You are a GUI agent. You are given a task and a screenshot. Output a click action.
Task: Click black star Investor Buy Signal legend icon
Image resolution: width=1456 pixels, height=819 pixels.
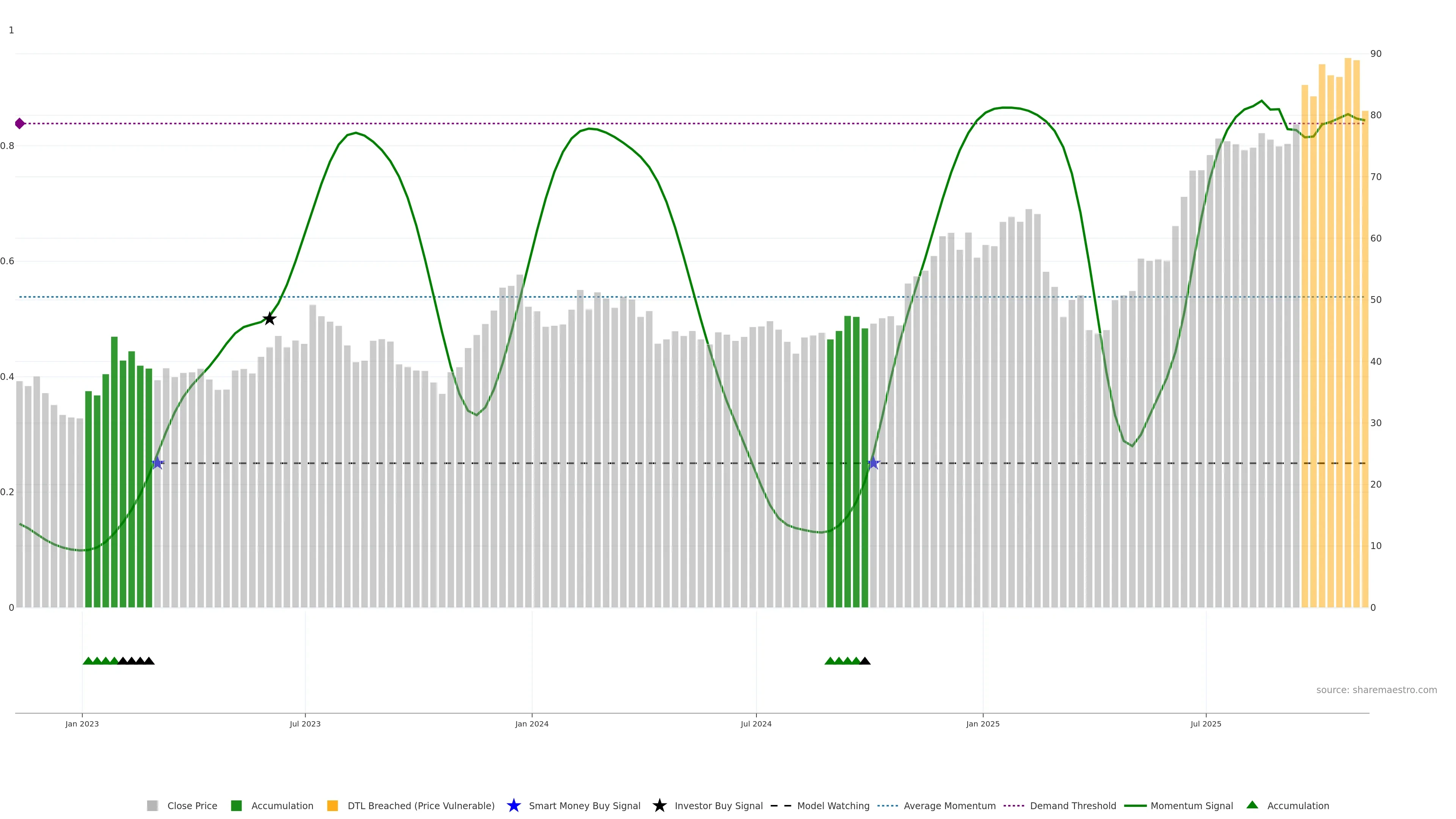[x=659, y=805]
